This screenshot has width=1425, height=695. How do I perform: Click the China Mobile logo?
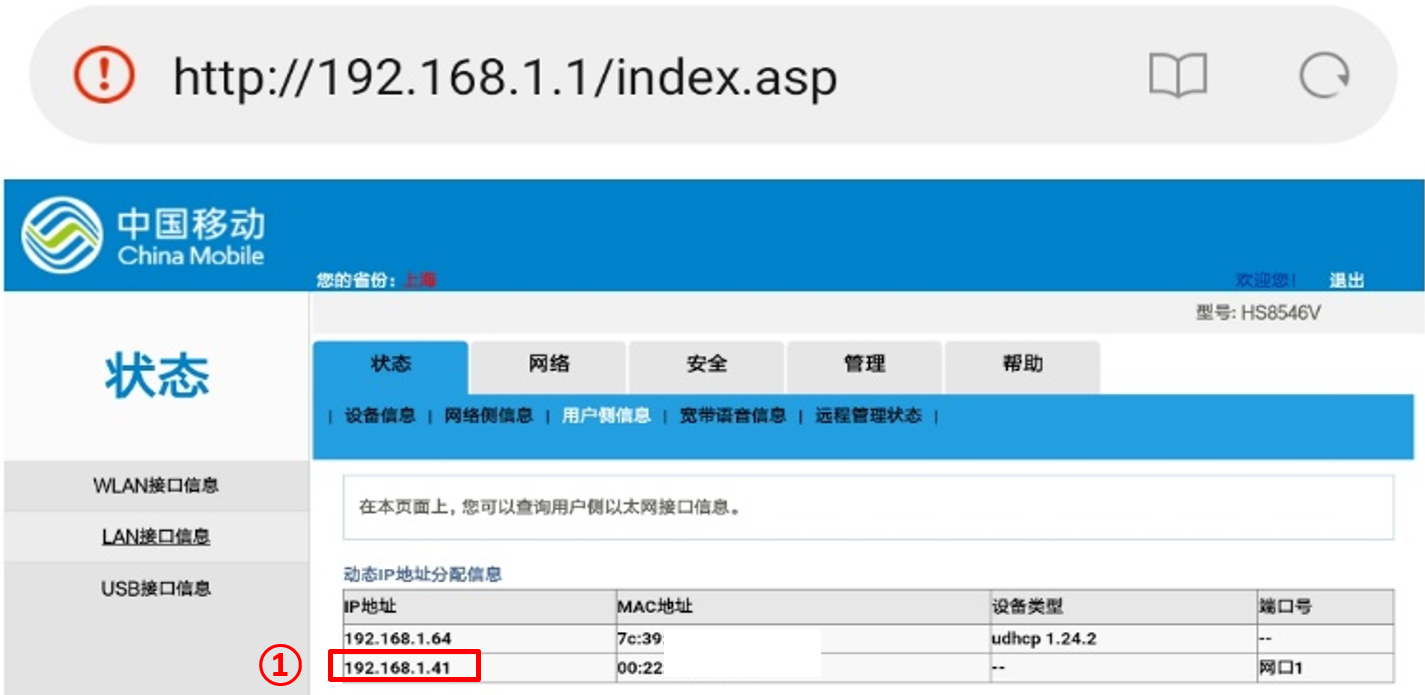(143, 236)
